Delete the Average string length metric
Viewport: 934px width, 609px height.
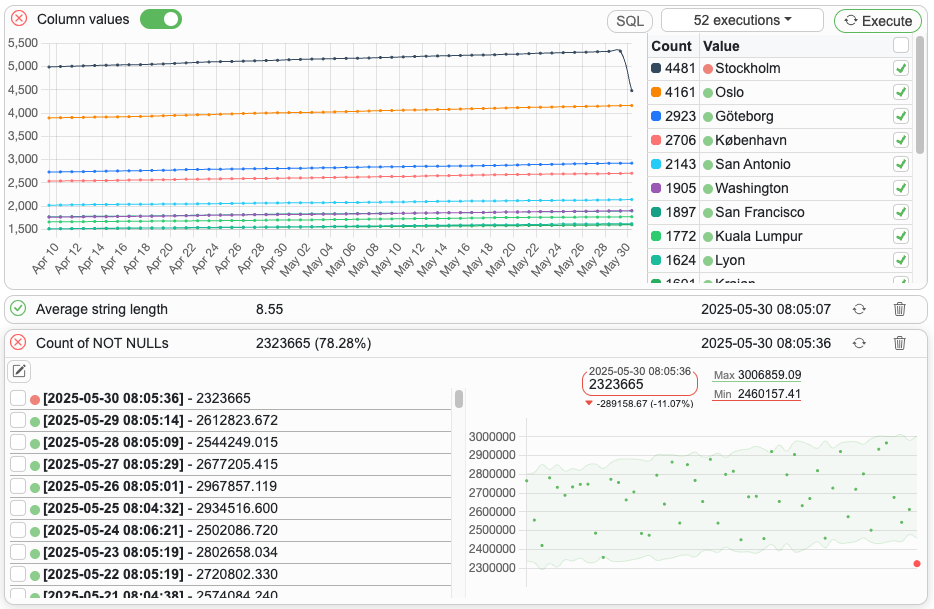click(899, 309)
